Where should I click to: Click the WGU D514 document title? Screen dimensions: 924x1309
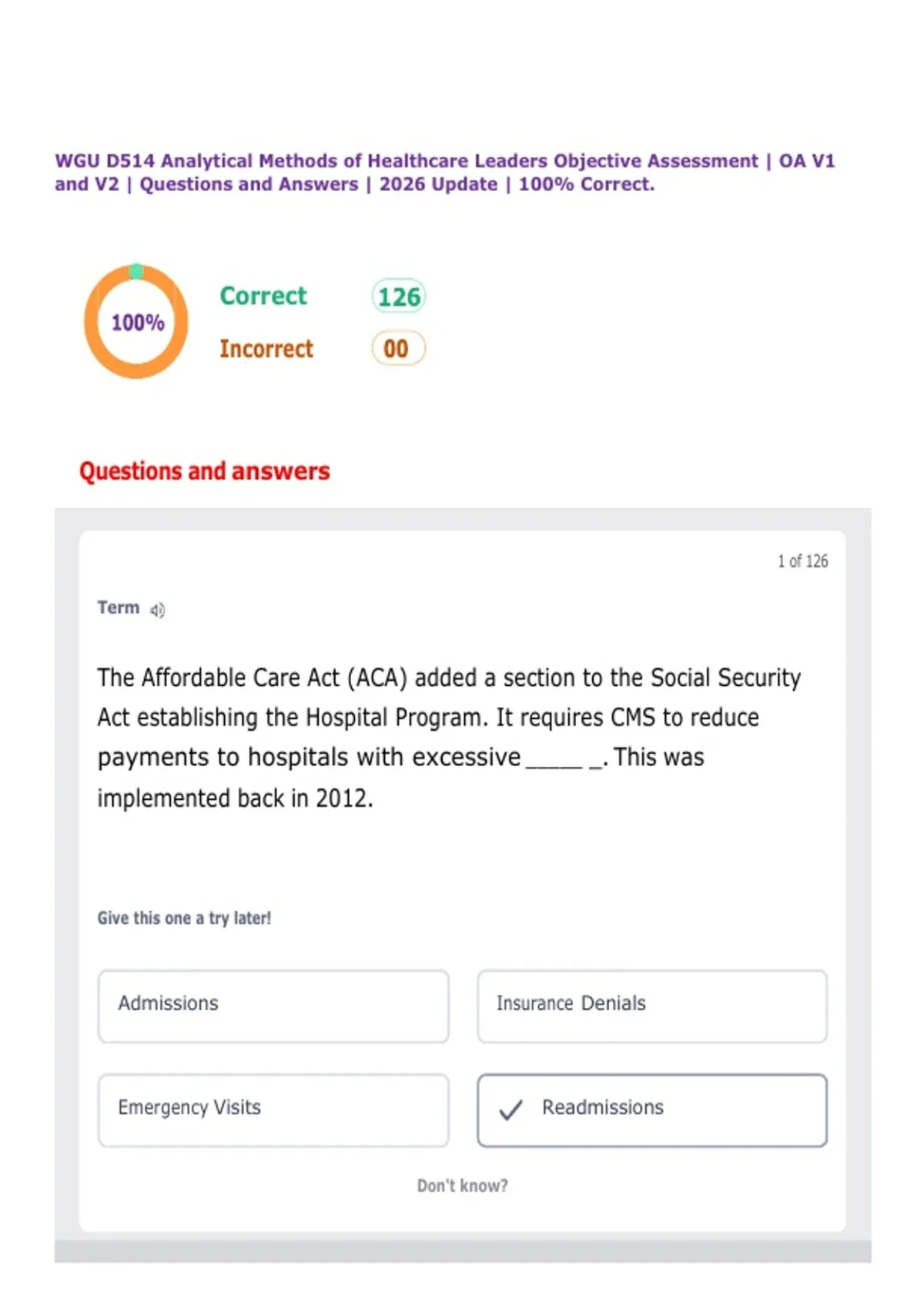coord(445,172)
